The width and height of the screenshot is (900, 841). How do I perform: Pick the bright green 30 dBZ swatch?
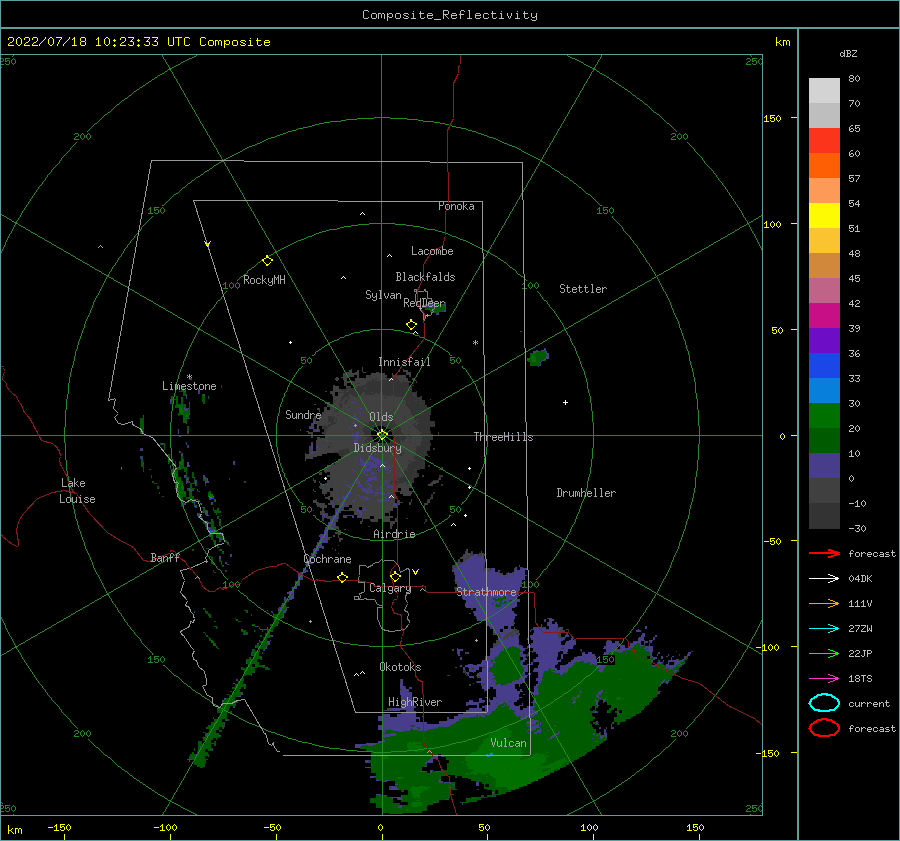(x=824, y=415)
